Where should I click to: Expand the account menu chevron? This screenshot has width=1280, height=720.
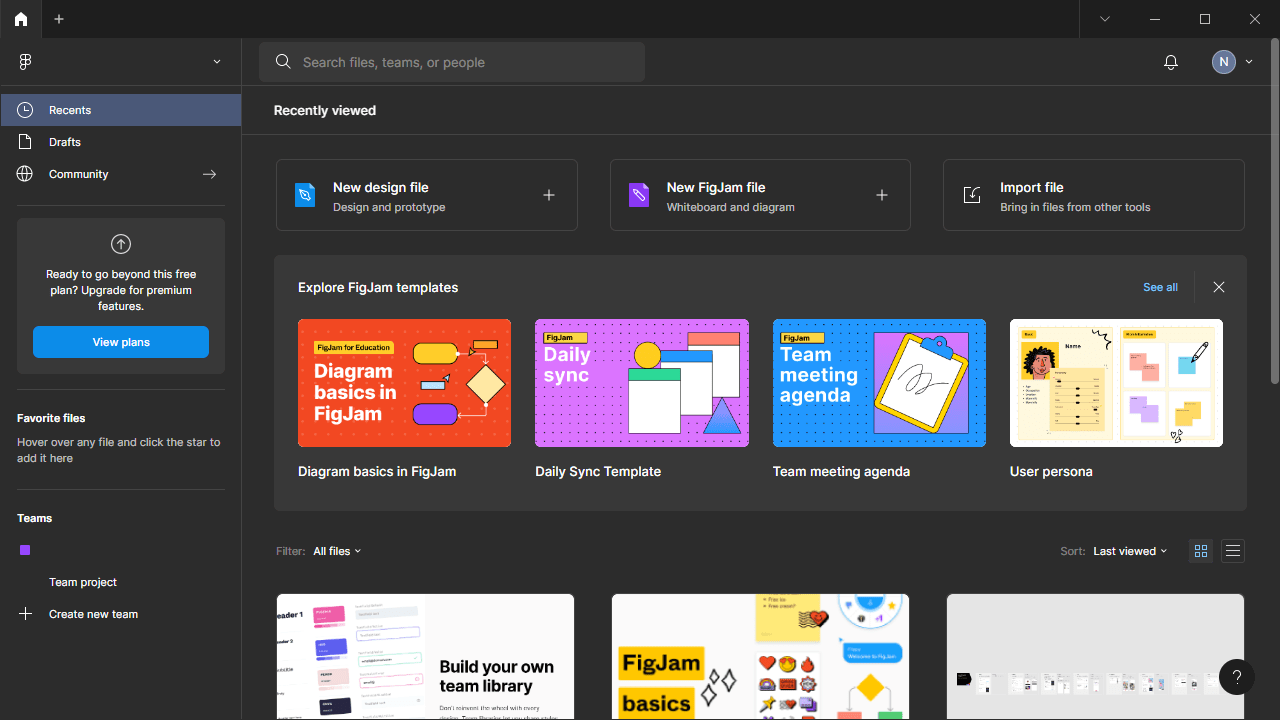coord(1249,62)
